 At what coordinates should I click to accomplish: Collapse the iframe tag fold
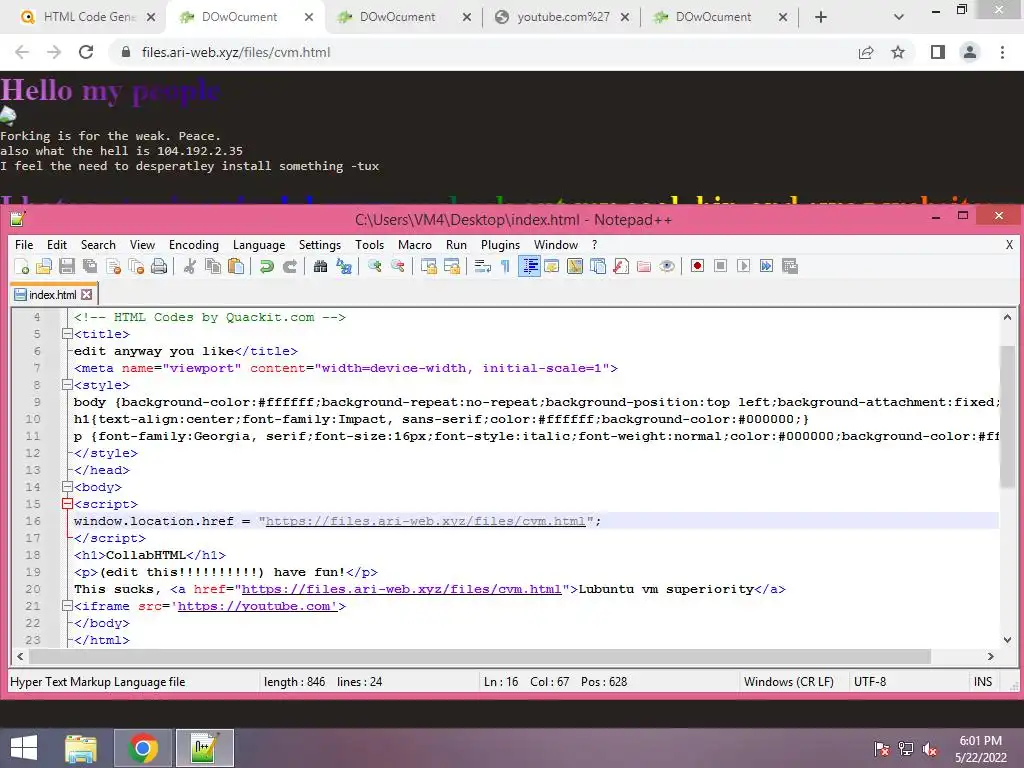pyautogui.click(x=67, y=605)
